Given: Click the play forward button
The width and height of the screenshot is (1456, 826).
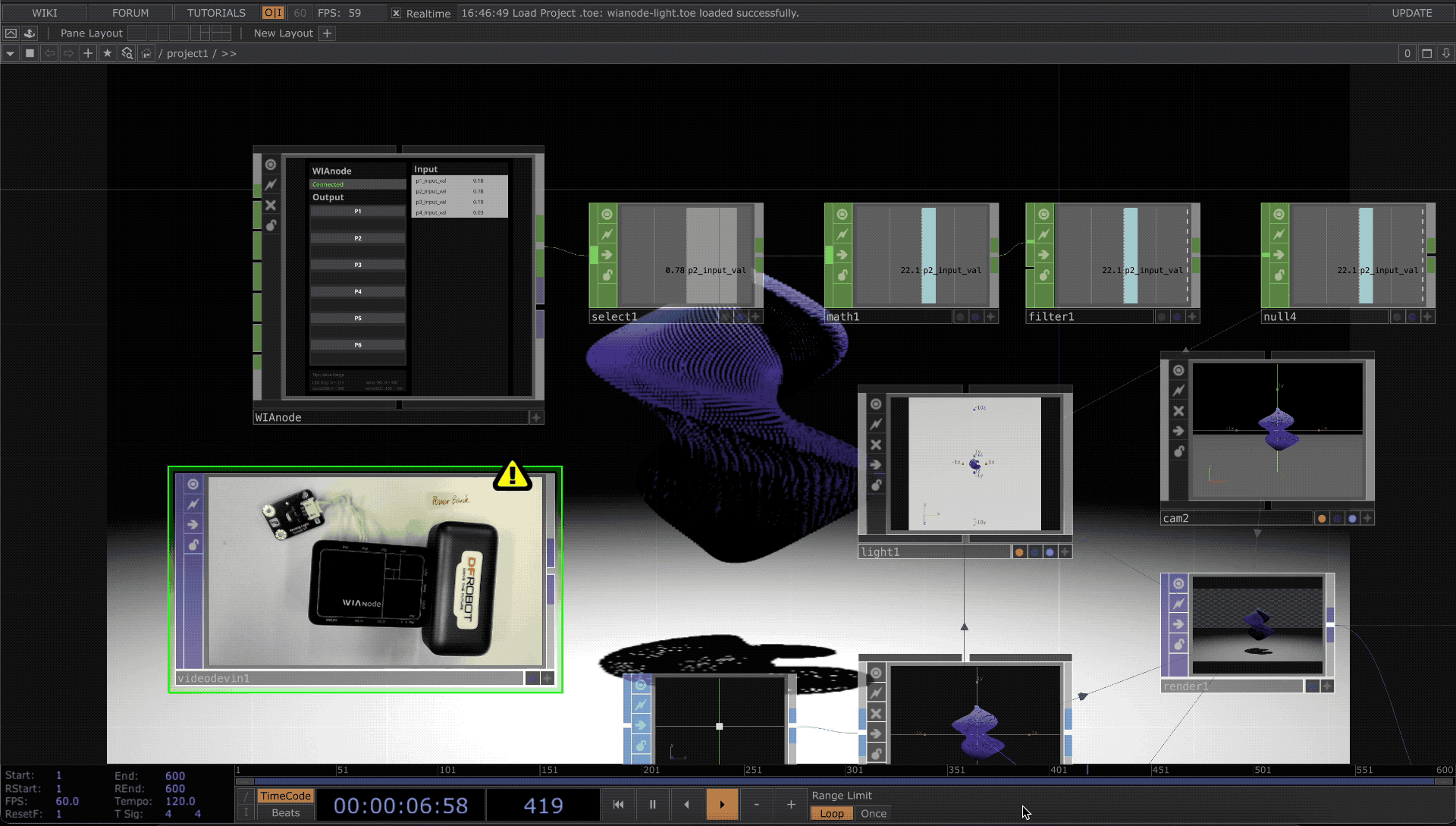Looking at the screenshot, I should pyautogui.click(x=722, y=805).
